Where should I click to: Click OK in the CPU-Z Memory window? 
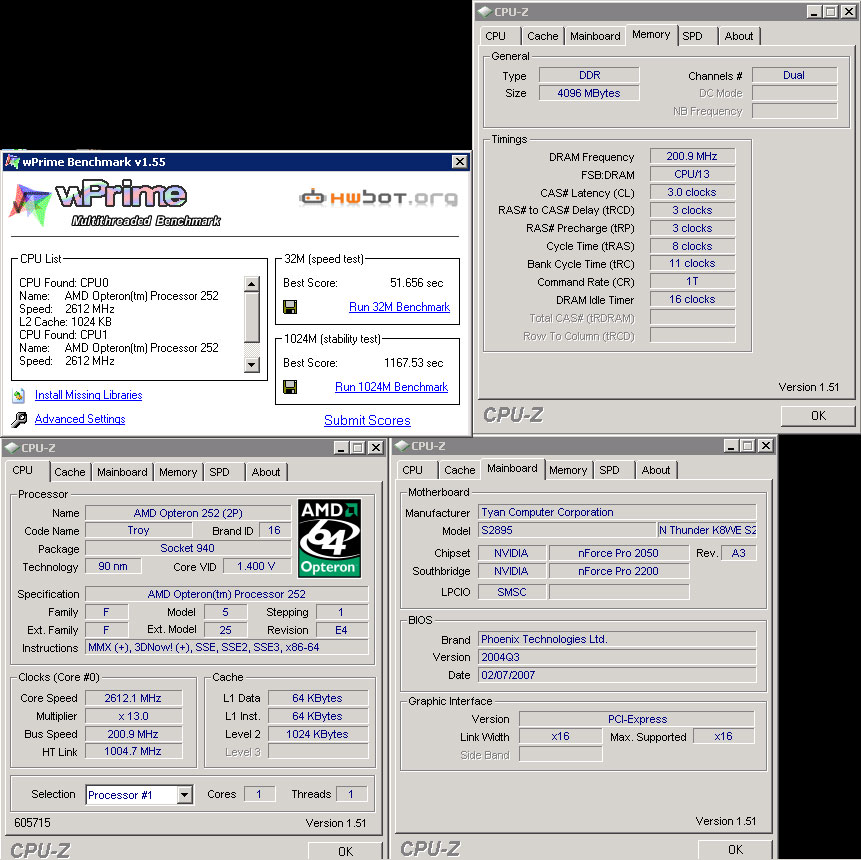point(818,416)
